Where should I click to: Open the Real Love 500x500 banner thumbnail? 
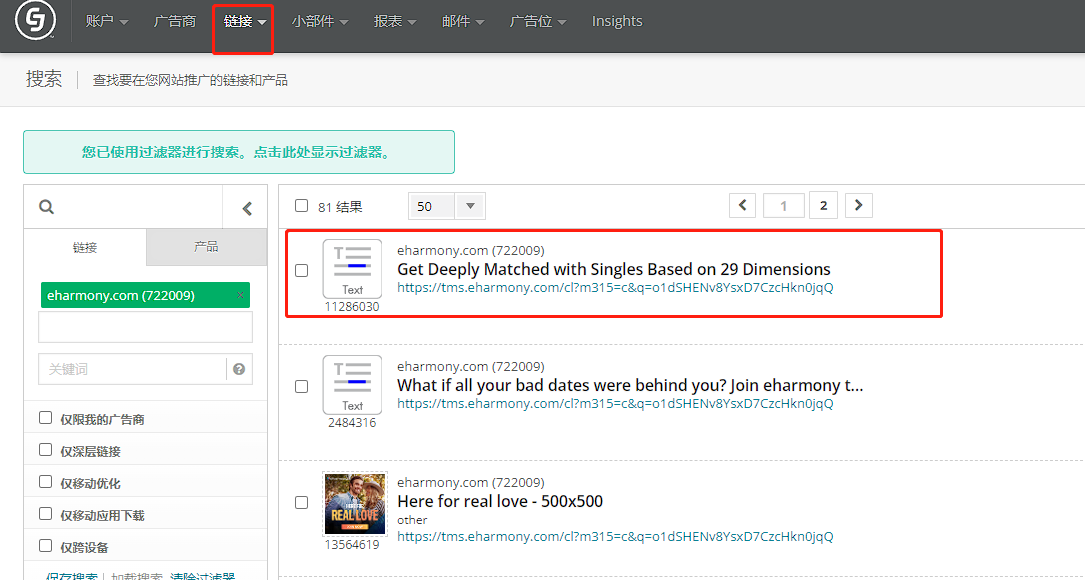tap(355, 504)
